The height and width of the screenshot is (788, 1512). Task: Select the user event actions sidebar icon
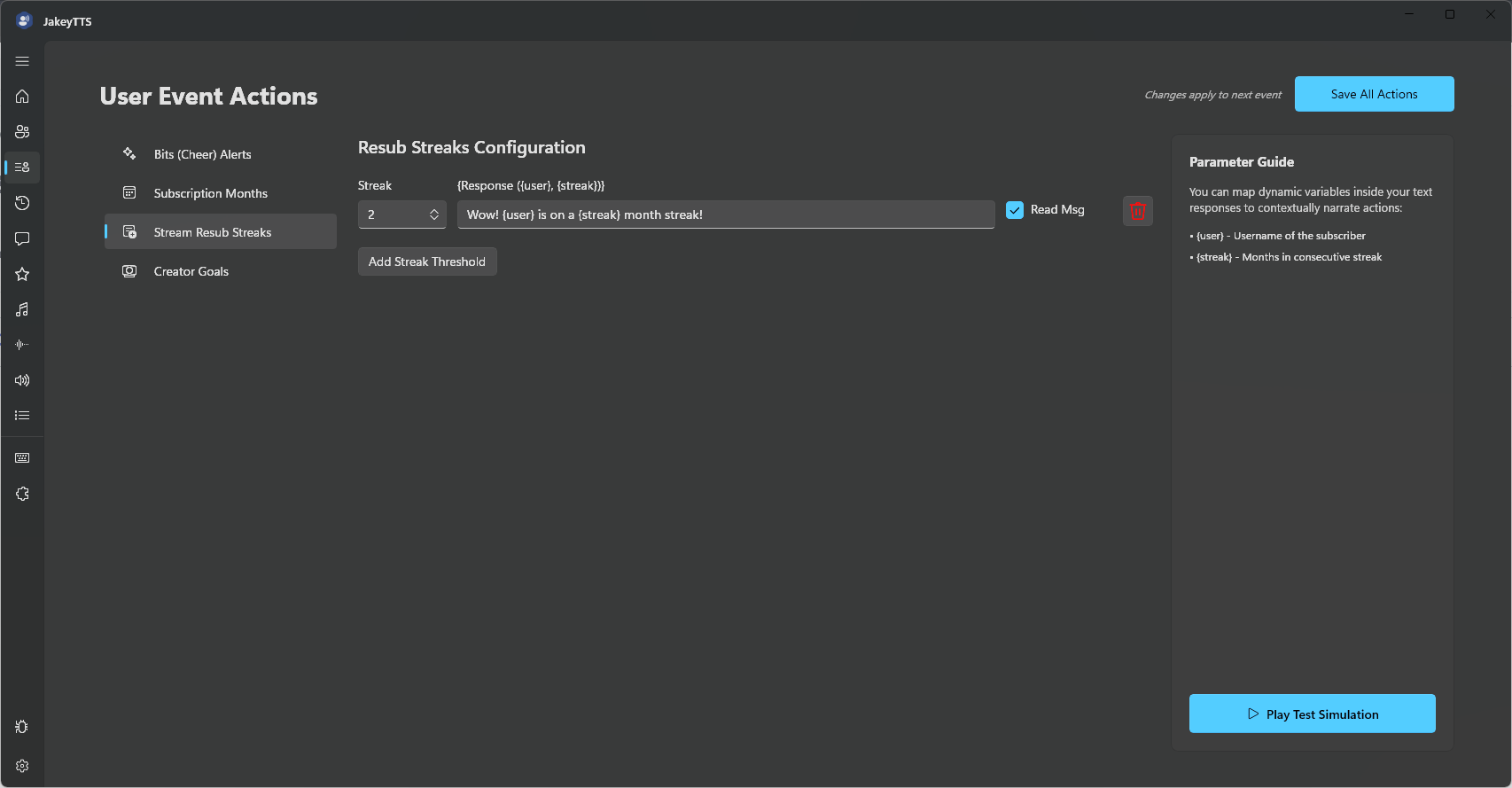(22, 168)
